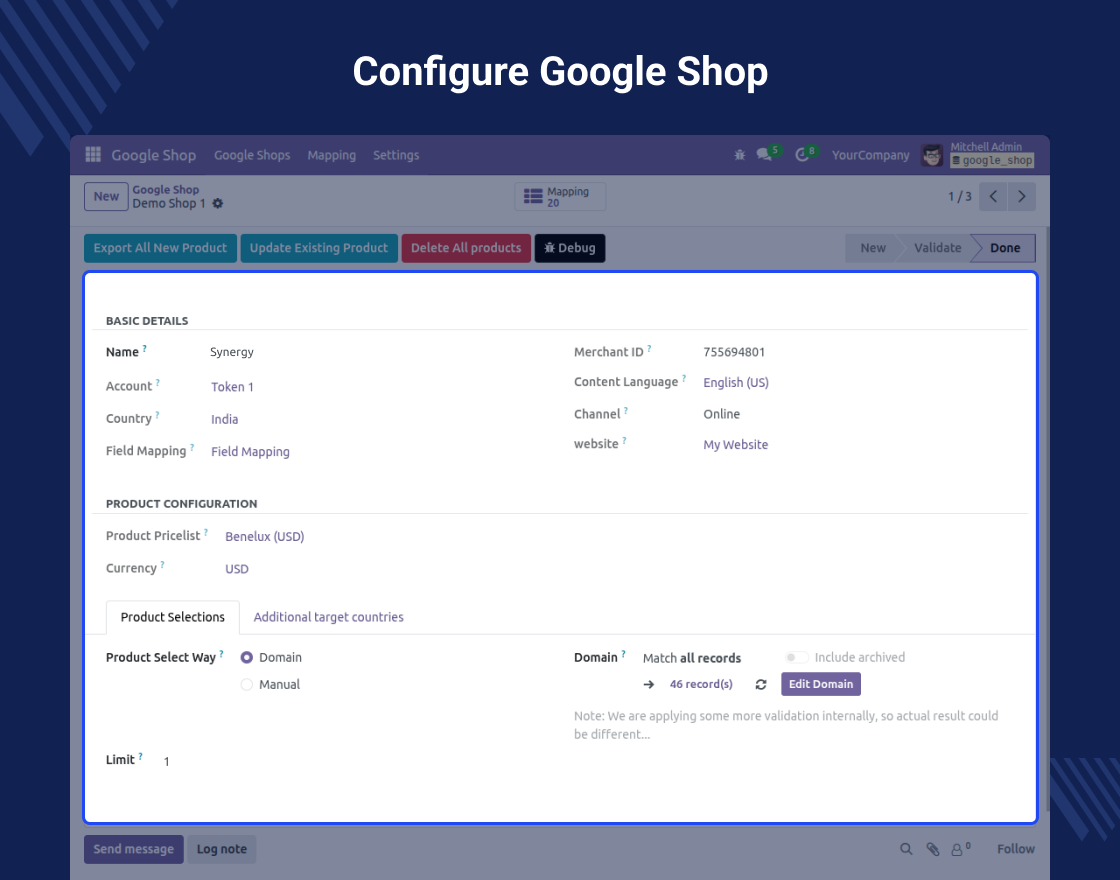Click the New record button
1120x880 pixels.
106,196
